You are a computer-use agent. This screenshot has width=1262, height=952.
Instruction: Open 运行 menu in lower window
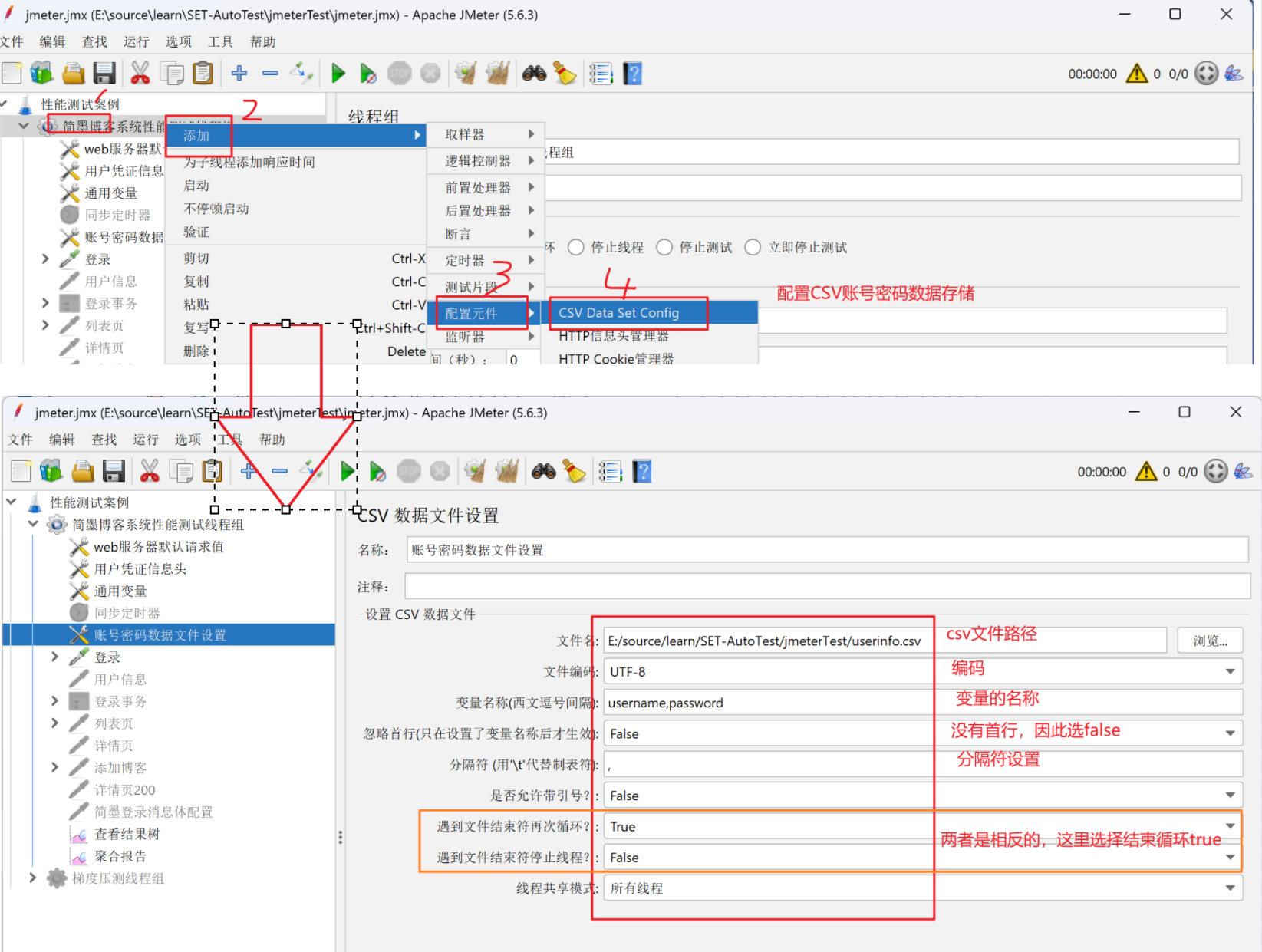145,440
